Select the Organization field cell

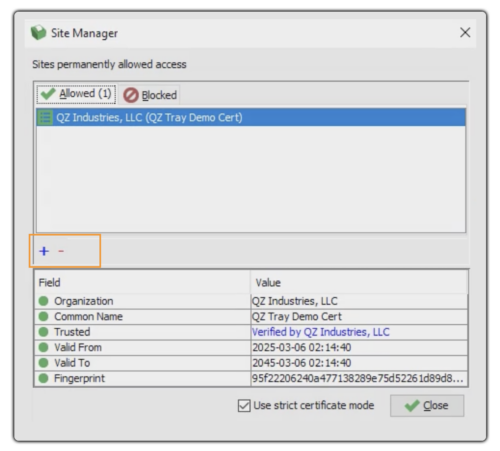(x=142, y=301)
